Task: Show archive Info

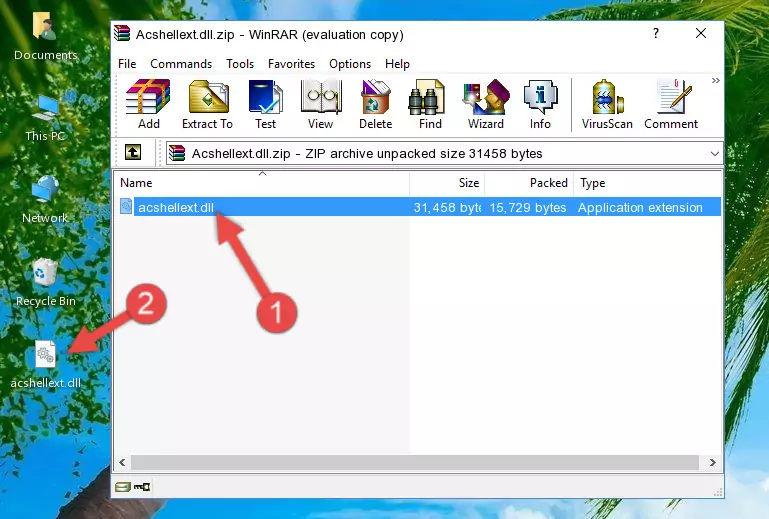Action: click(x=540, y=104)
